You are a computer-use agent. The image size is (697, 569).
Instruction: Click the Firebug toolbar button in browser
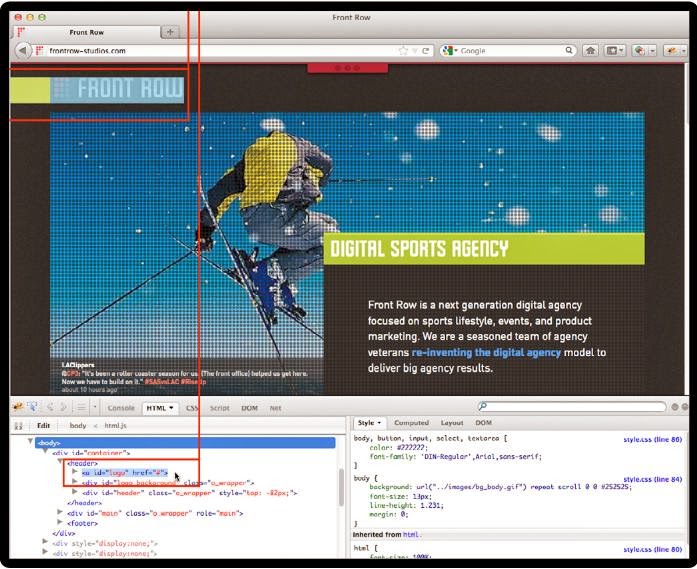(x=671, y=51)
